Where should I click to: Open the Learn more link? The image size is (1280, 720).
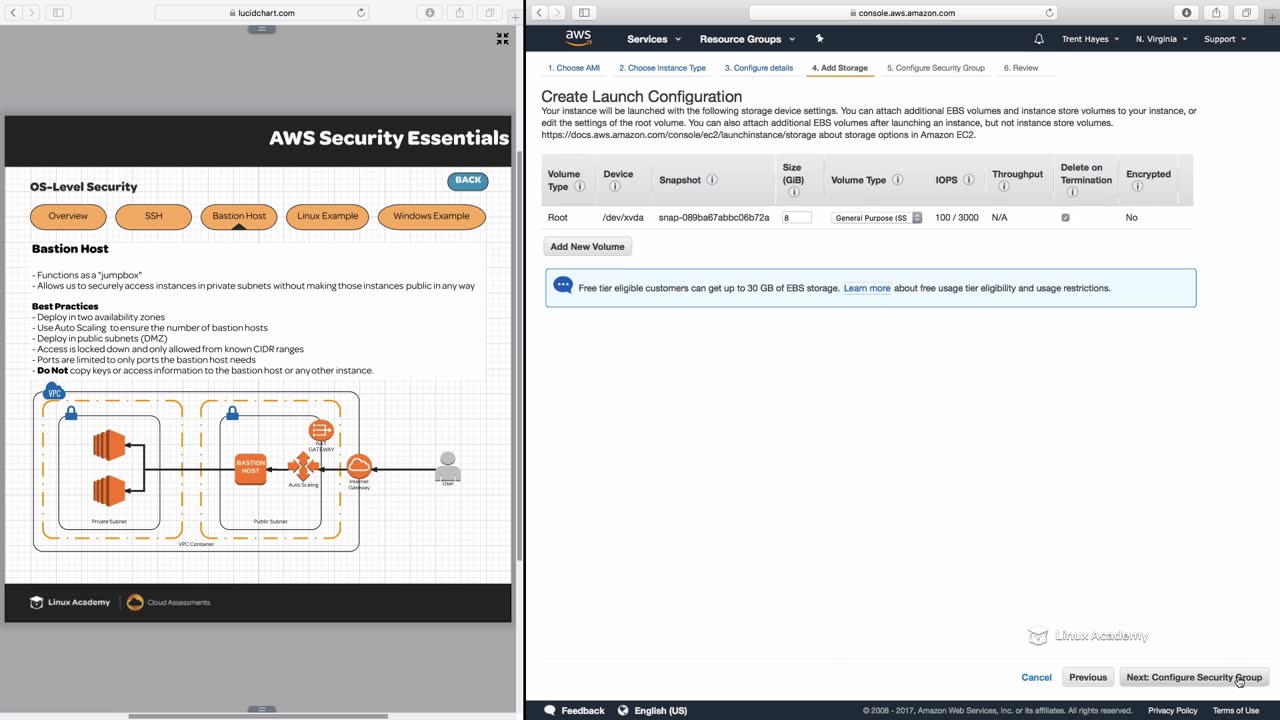pyautogui.click(x=867, y=288)
